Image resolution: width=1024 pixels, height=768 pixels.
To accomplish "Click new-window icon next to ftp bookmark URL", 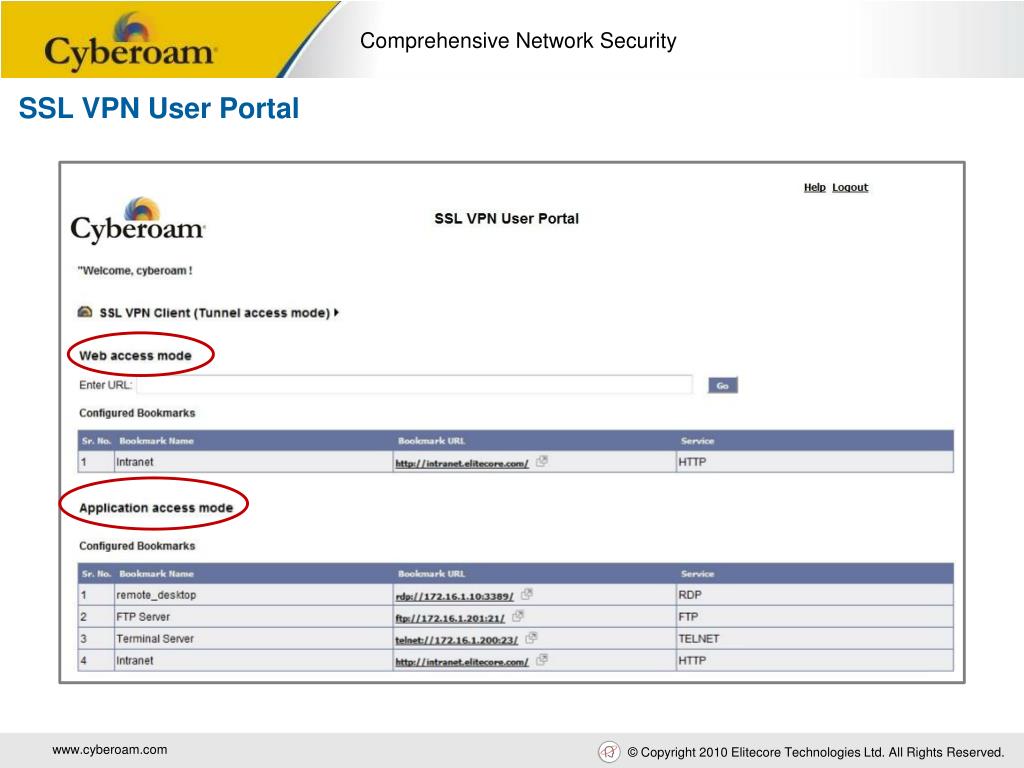I will click(517, 616).
